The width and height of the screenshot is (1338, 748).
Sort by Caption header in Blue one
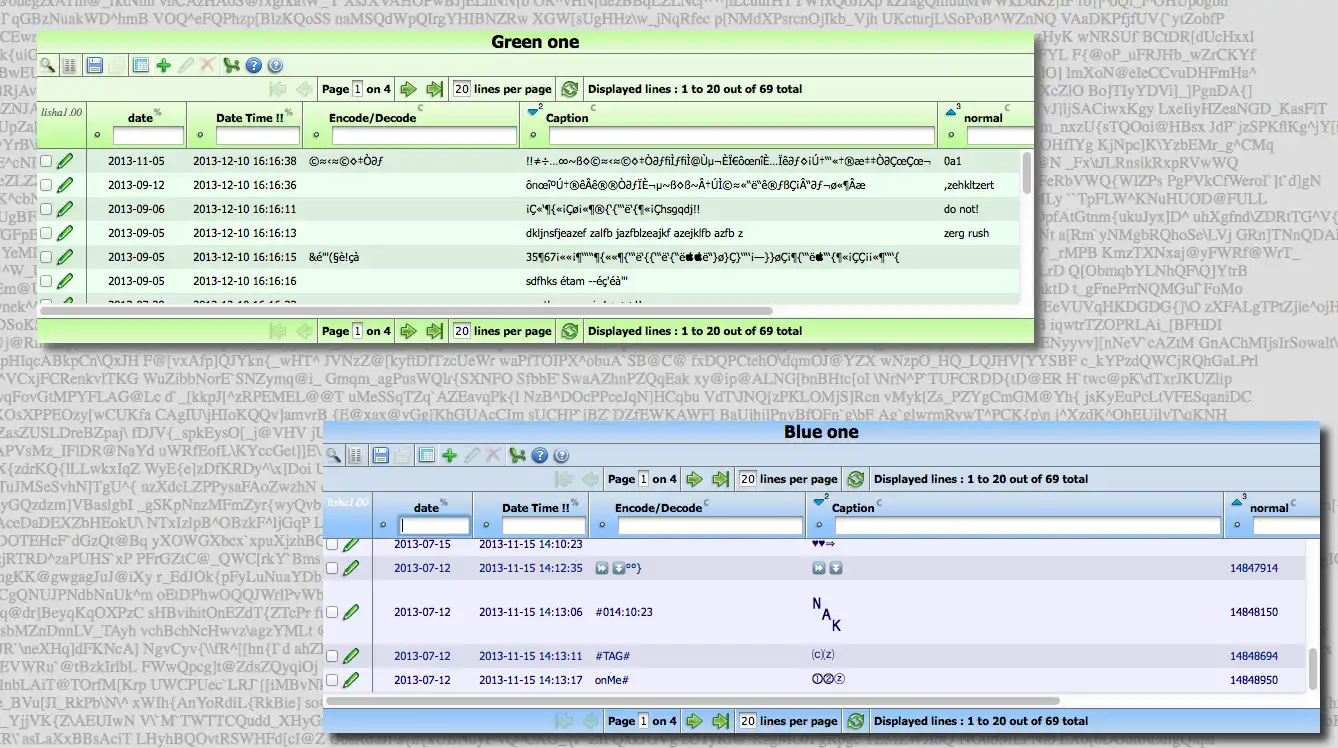tap(853, 508)
